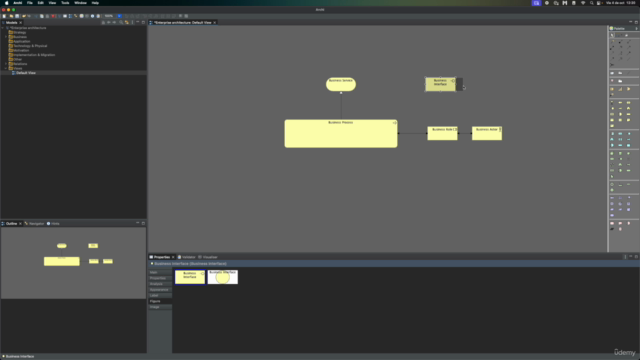Switch to the Models tab

tap(11, 22)
